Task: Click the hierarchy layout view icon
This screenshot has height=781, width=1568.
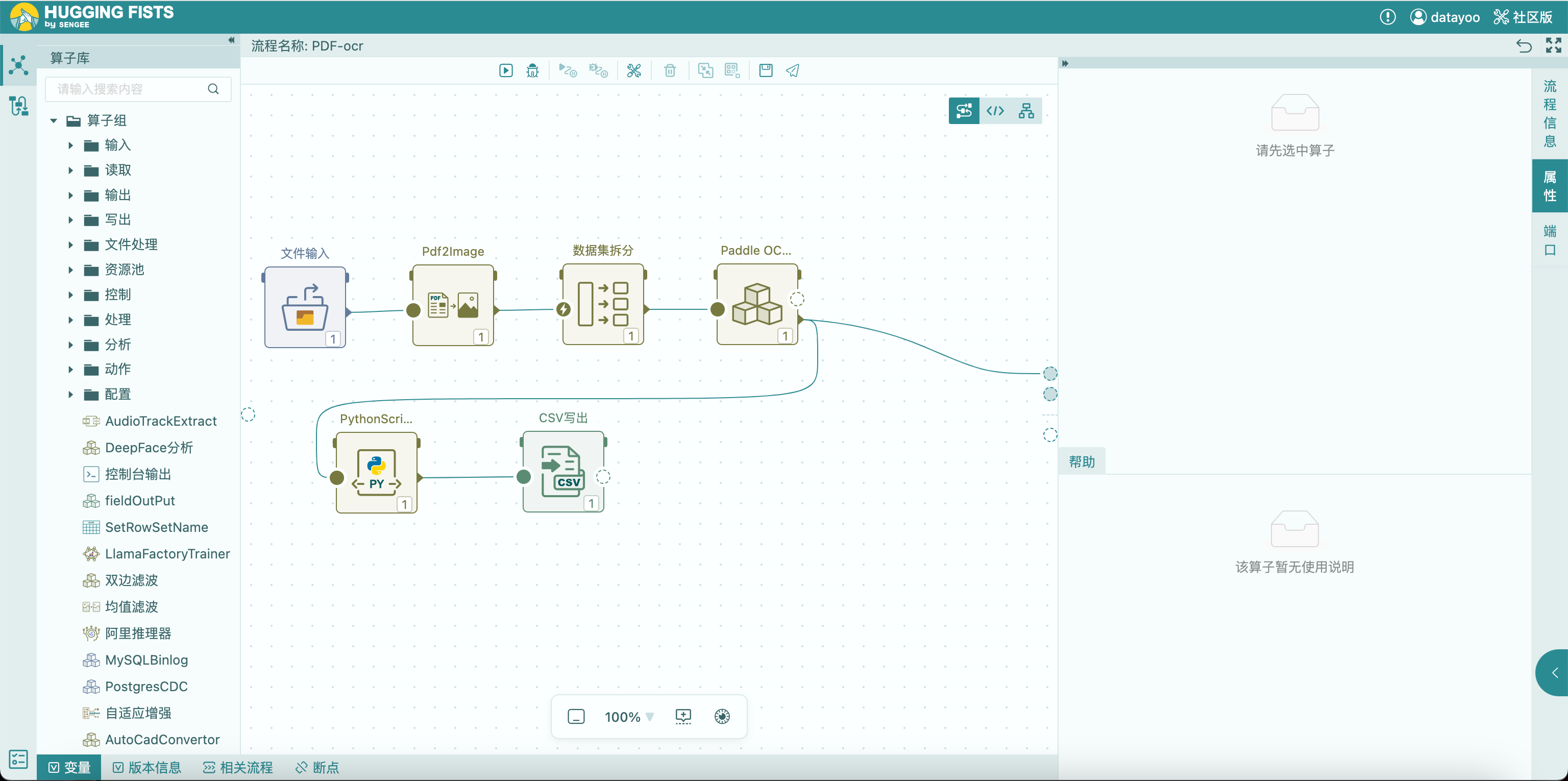Action: coord(1026,111)
